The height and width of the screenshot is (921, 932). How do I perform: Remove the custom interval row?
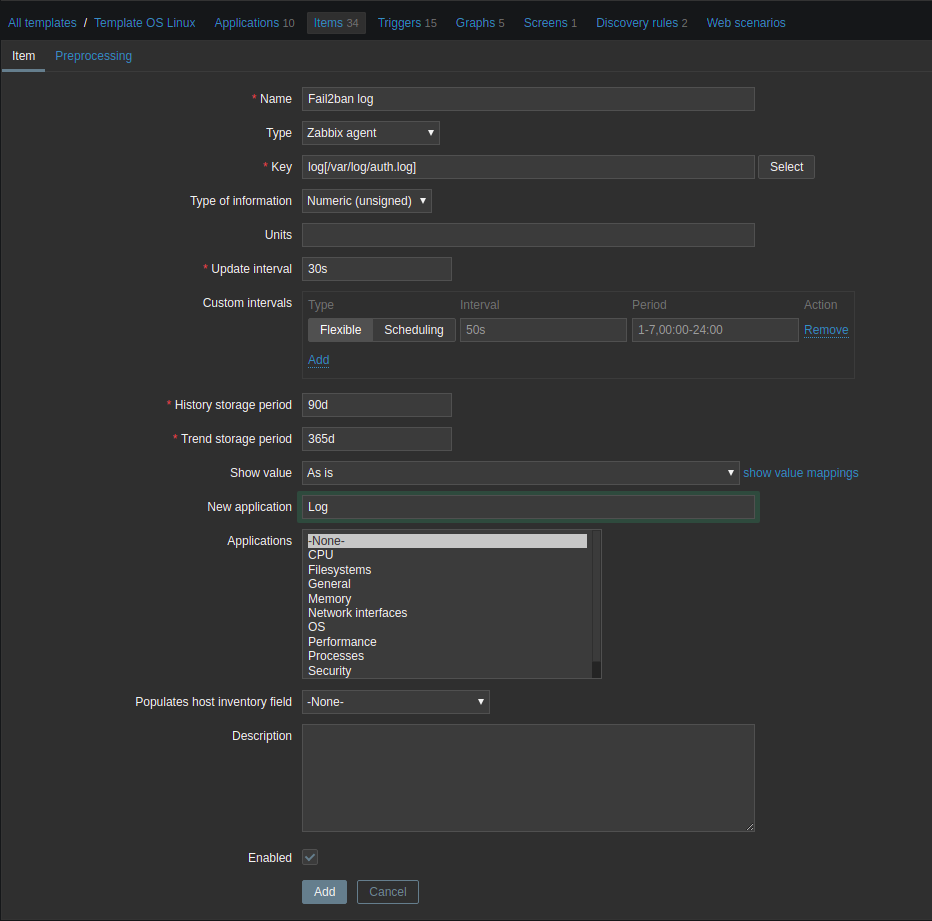(x=826, y=330)
